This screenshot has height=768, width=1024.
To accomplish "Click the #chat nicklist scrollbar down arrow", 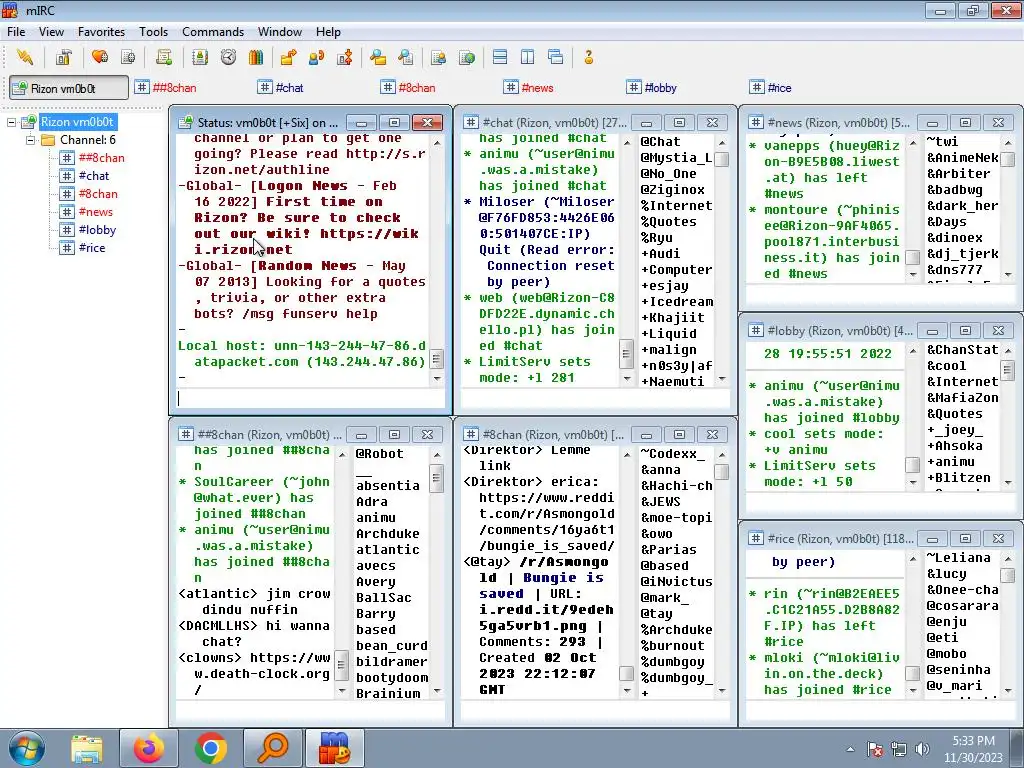I will click(722, 378).
